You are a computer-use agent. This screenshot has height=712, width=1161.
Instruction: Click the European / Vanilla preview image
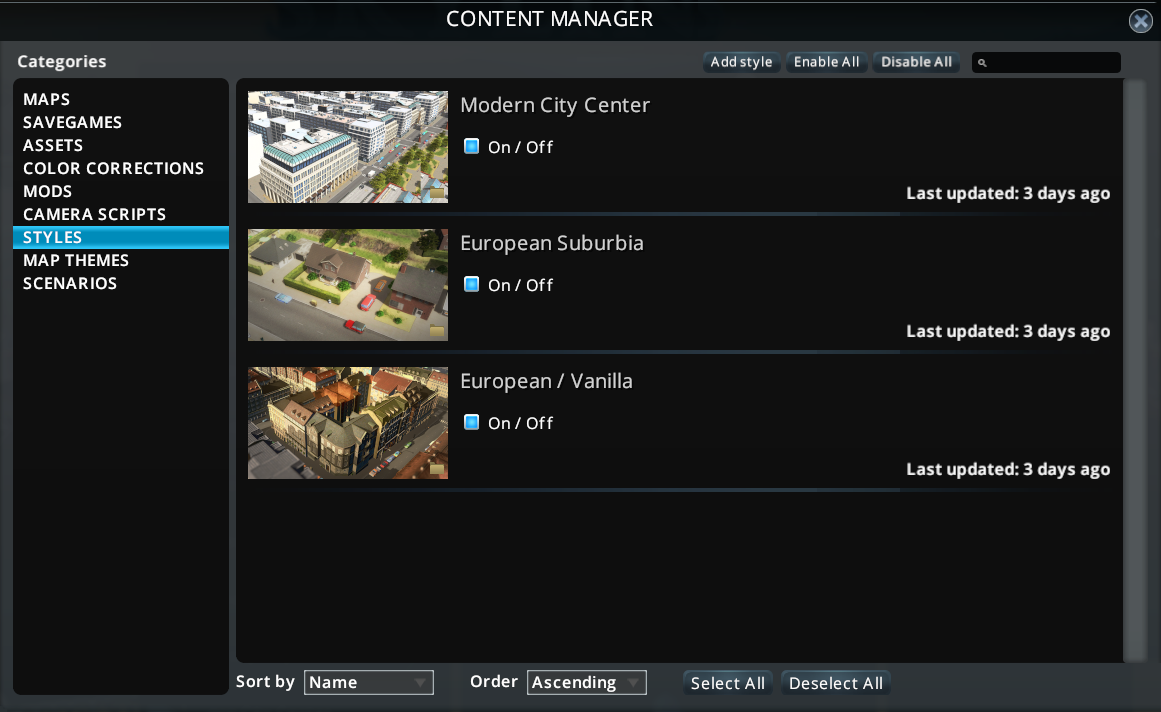tap(347, 423)
